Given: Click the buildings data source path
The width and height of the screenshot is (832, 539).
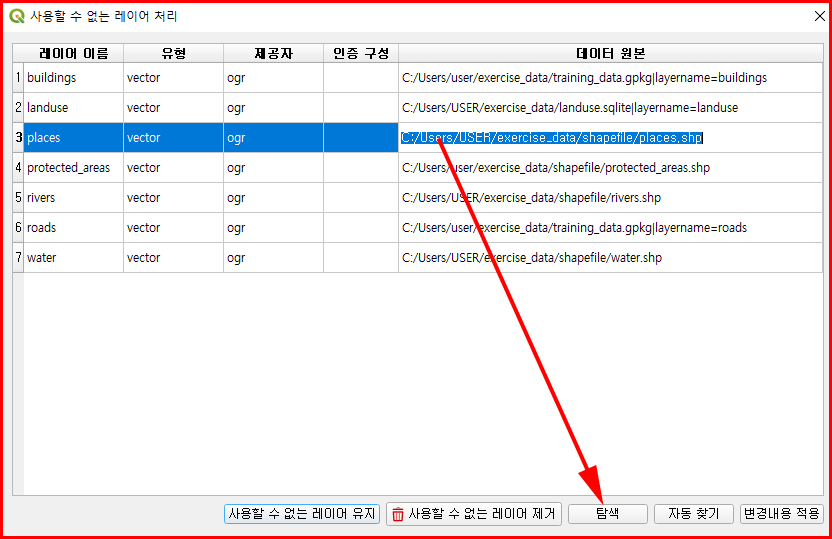Looking at the screenshot, I should [610, 77].
